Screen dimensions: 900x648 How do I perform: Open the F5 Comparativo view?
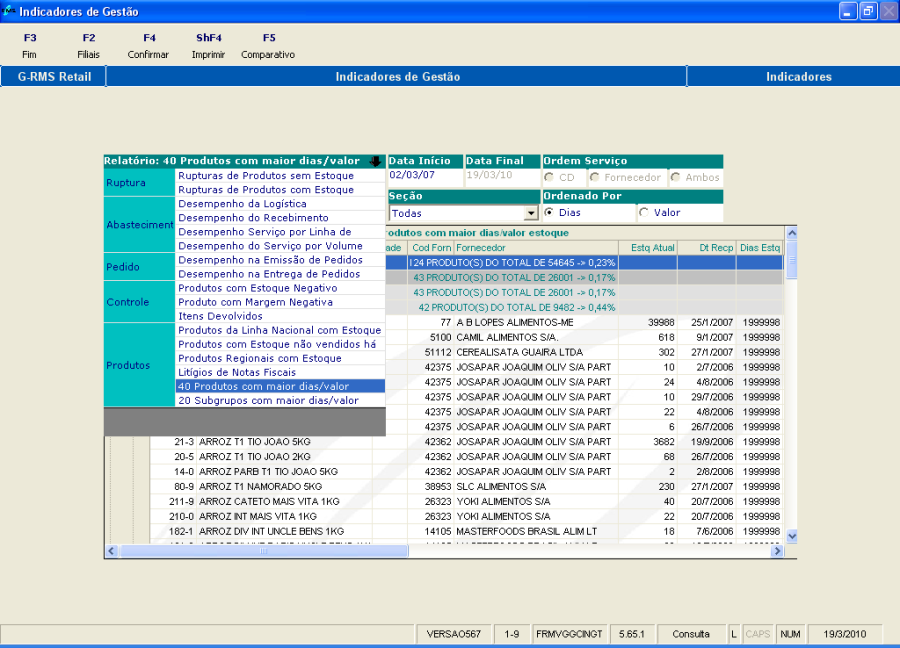coord(268,46)
